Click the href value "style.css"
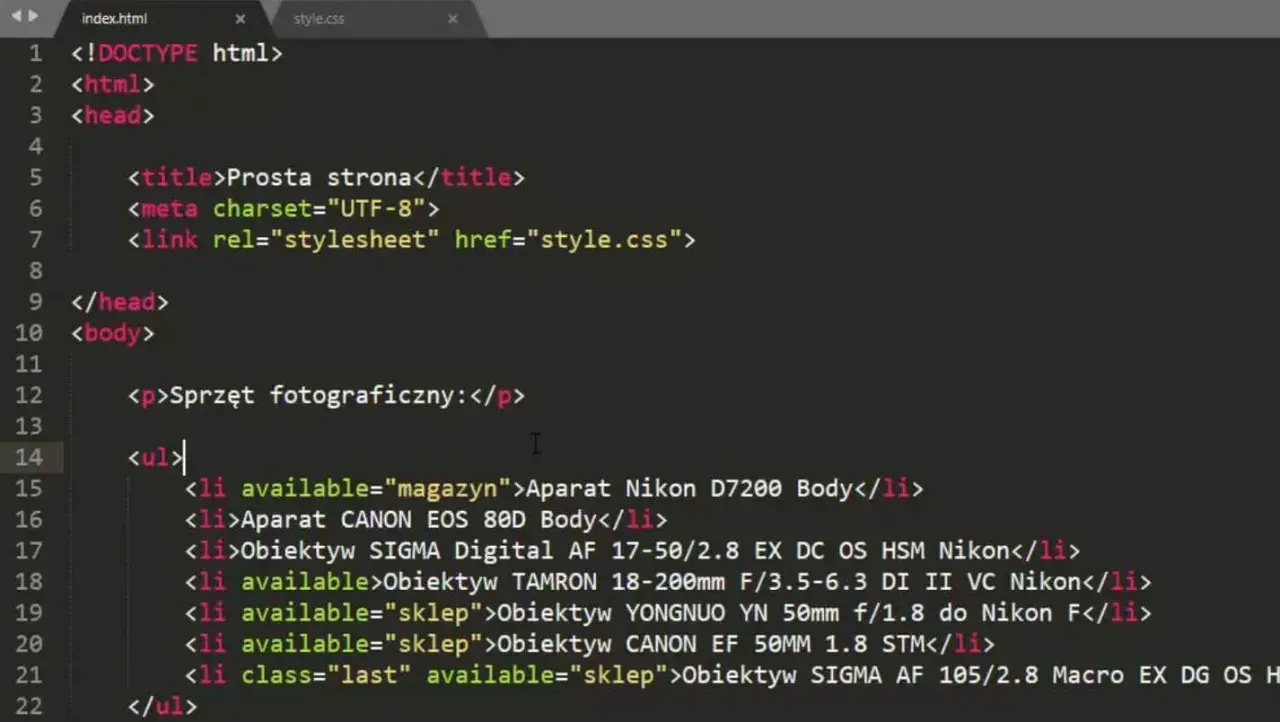Viewport: 1280px width, 722px height. coord(604,240)
